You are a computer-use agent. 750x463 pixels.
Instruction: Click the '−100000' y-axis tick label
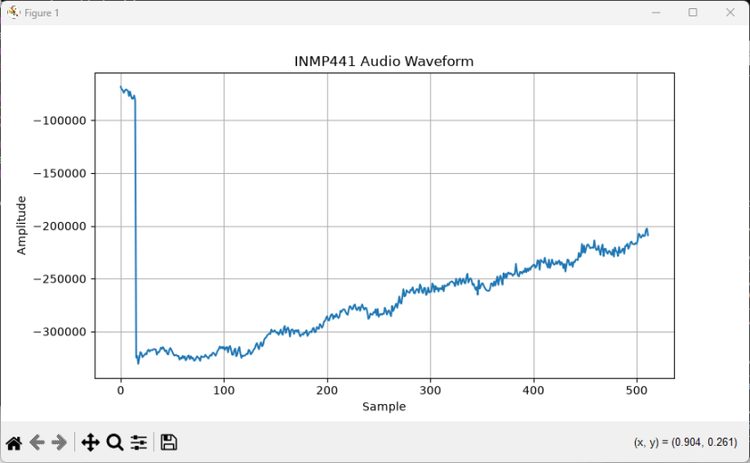coord(60,121)
